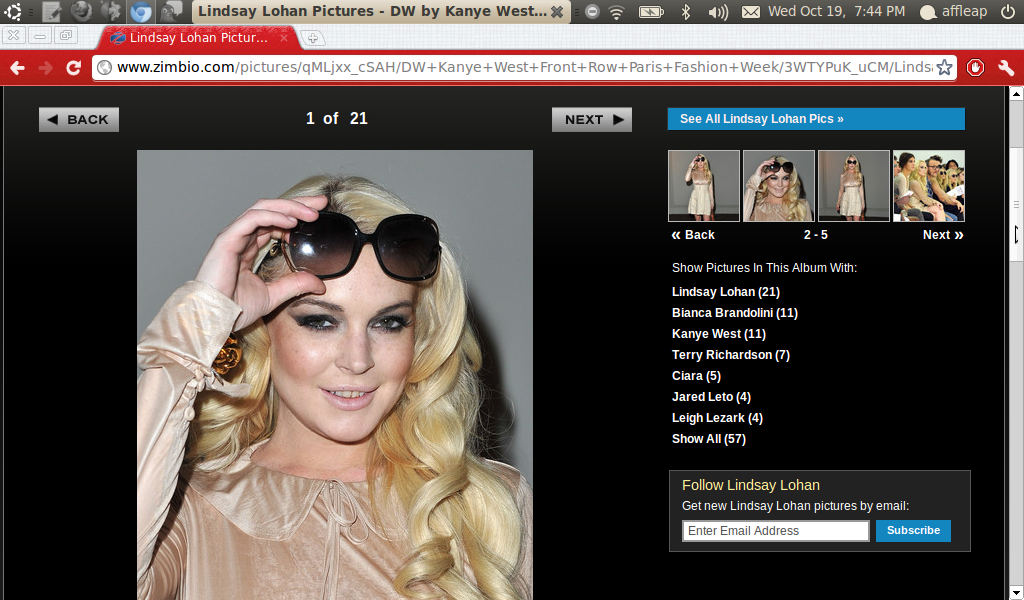Open the AdBlock stop-hand extension icon
The width and height of the screenshot is (1024, 600).
coord(975,67)
